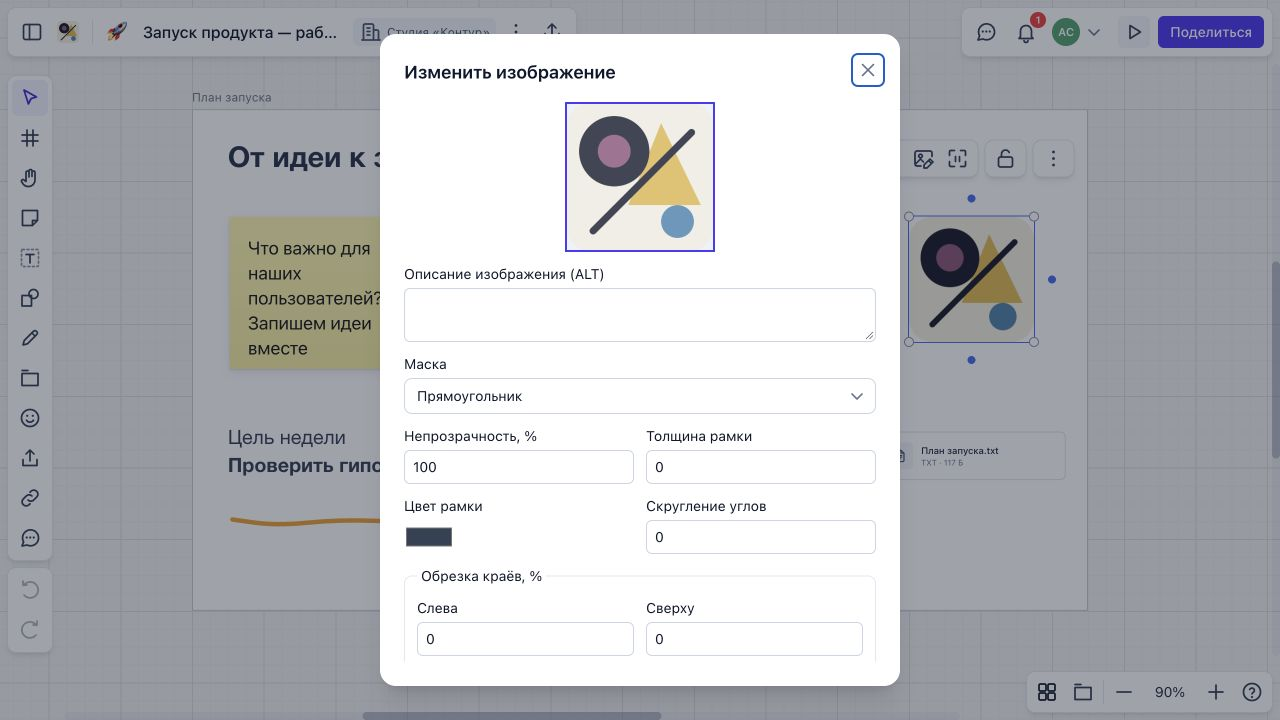1280x720 pixels.
Task: Click the «Слева» crop field
Action: (525, 639)
